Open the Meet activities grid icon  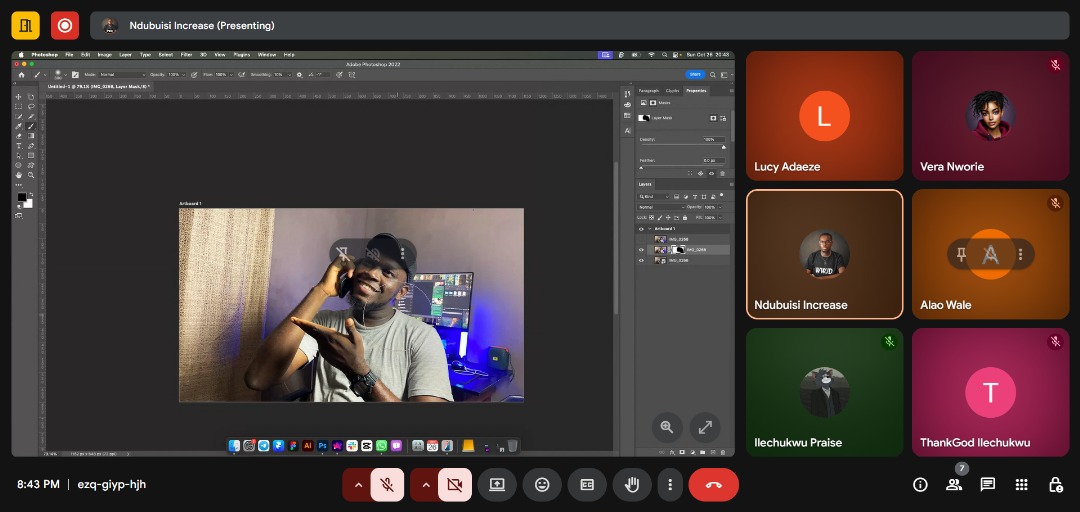tap(1021, 484)
